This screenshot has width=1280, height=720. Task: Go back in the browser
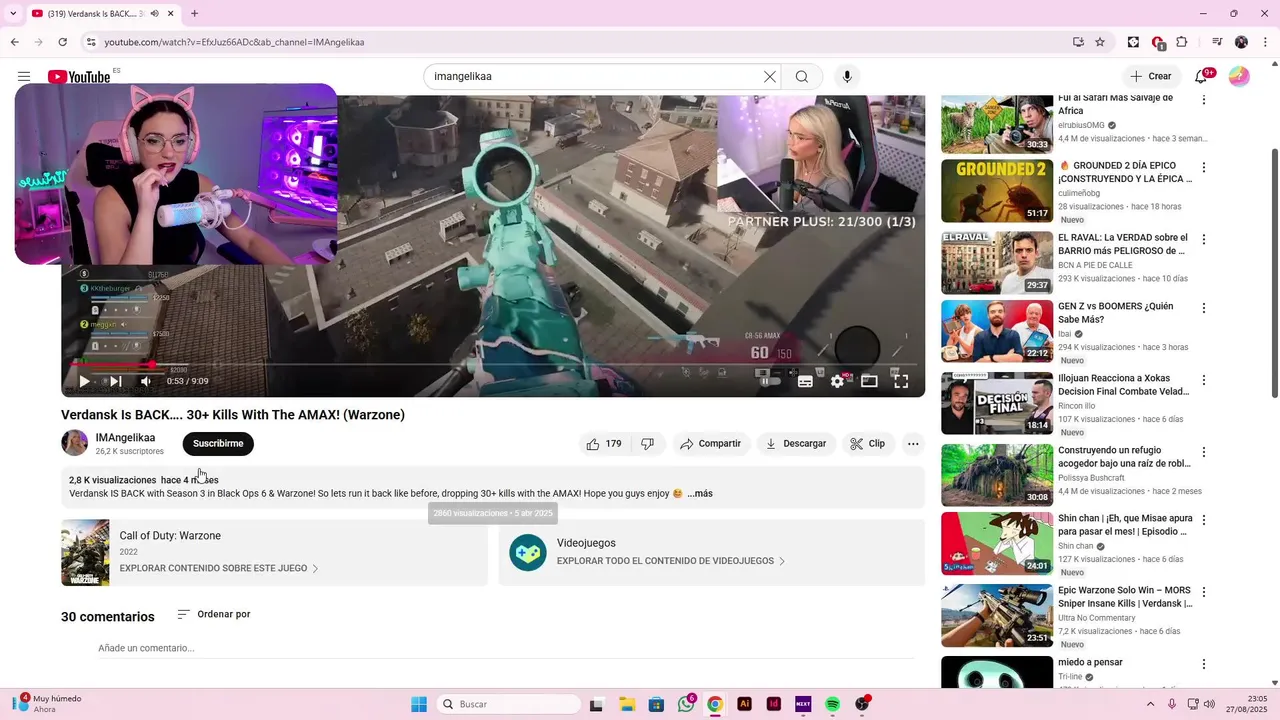(x=15, y=42)
